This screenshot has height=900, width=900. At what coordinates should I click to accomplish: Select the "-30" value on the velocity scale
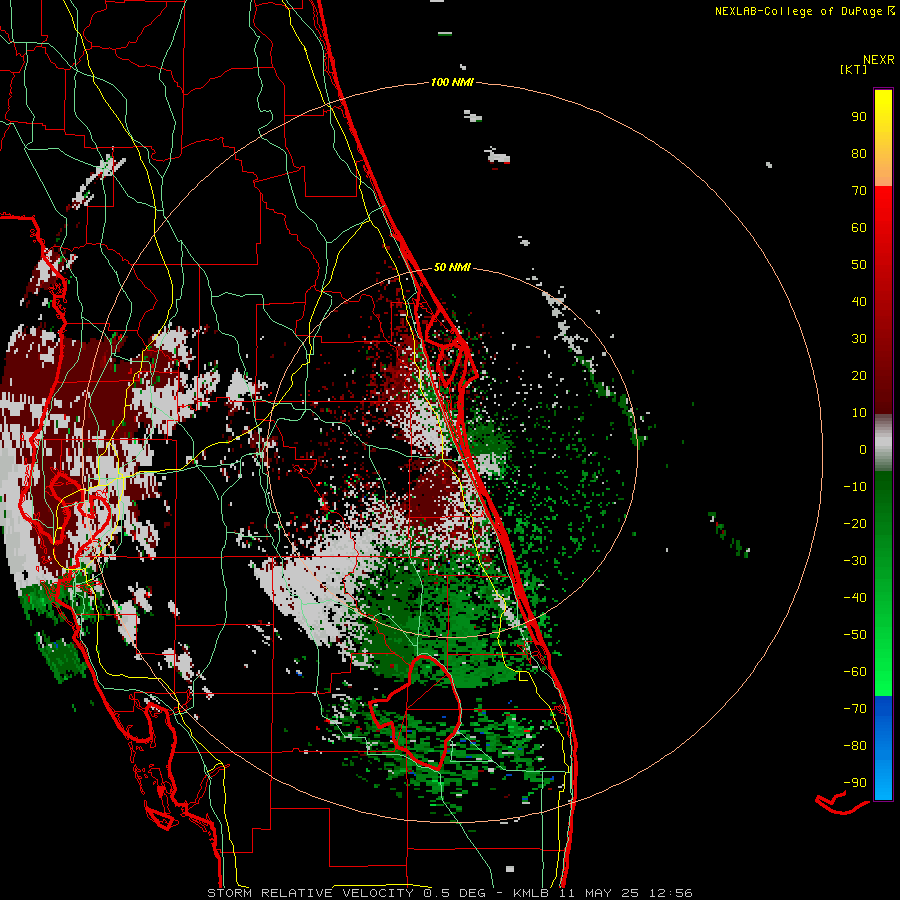855,560
